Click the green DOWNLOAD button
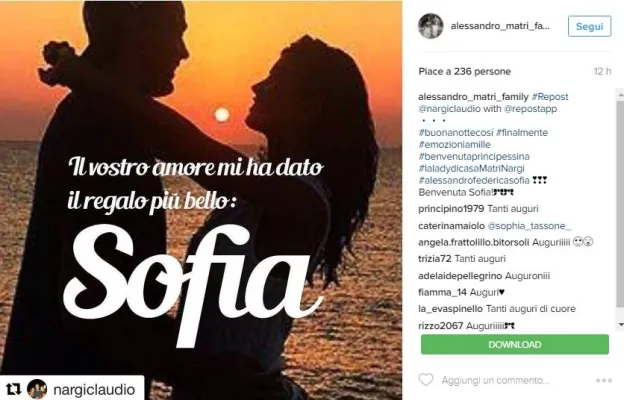Image resolution: width=624 pixels, height=400 pixels. [515, 344]
